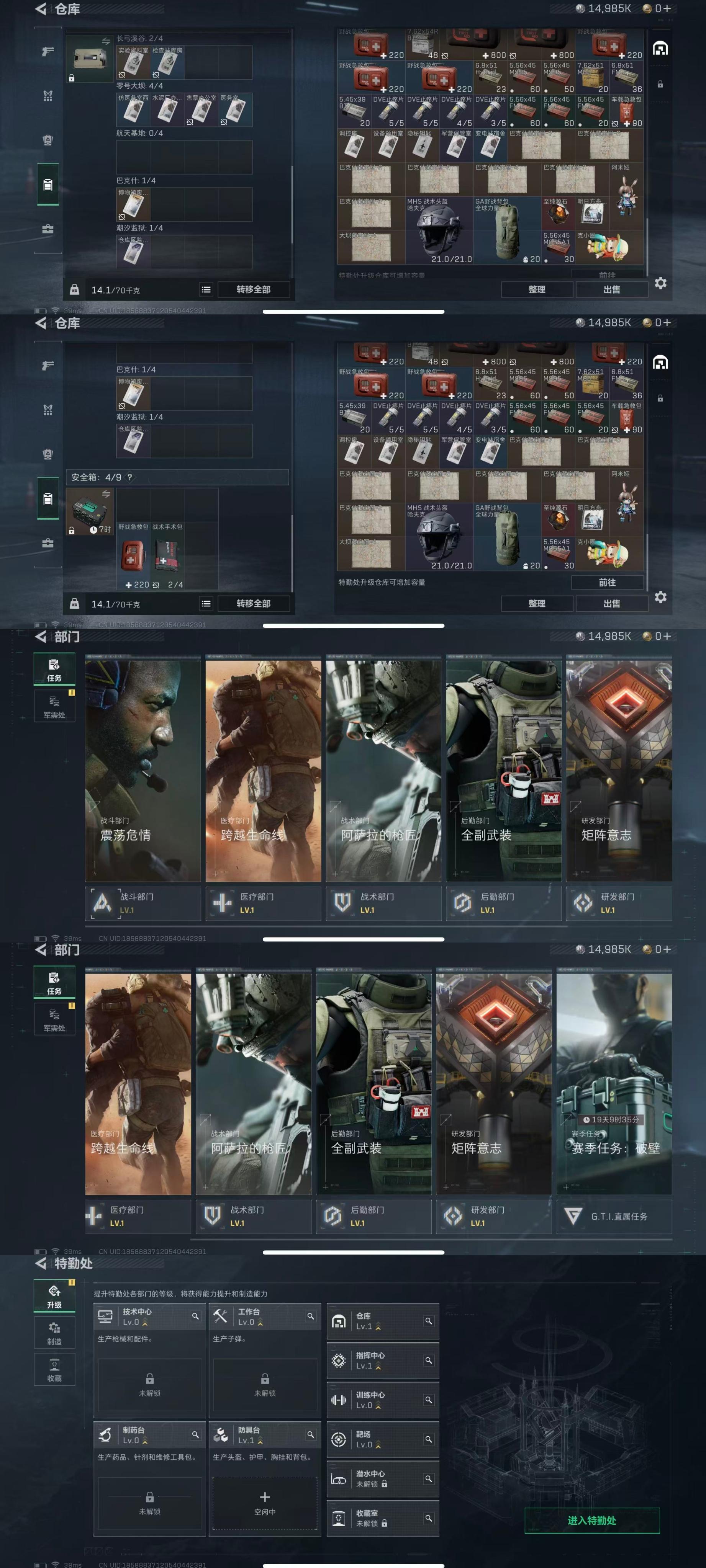The height and width of the screenshot is (1568, 706).
Task: Click lock icon beside 14.1/70千克 on 安全箱 screen
Action: point(74,603)
